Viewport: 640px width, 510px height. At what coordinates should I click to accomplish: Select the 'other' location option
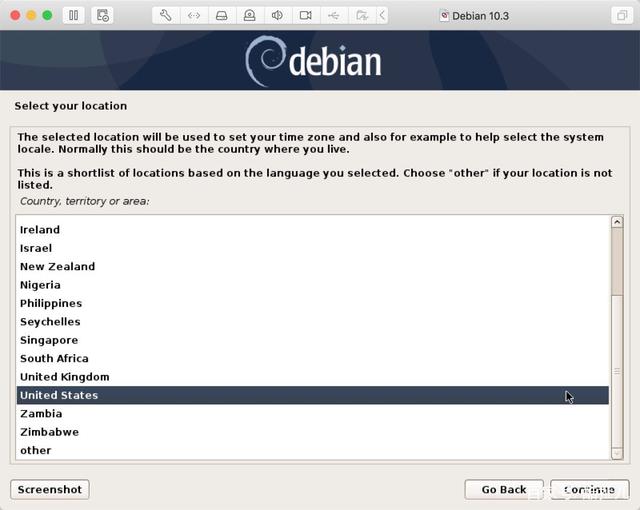[313, 450]
